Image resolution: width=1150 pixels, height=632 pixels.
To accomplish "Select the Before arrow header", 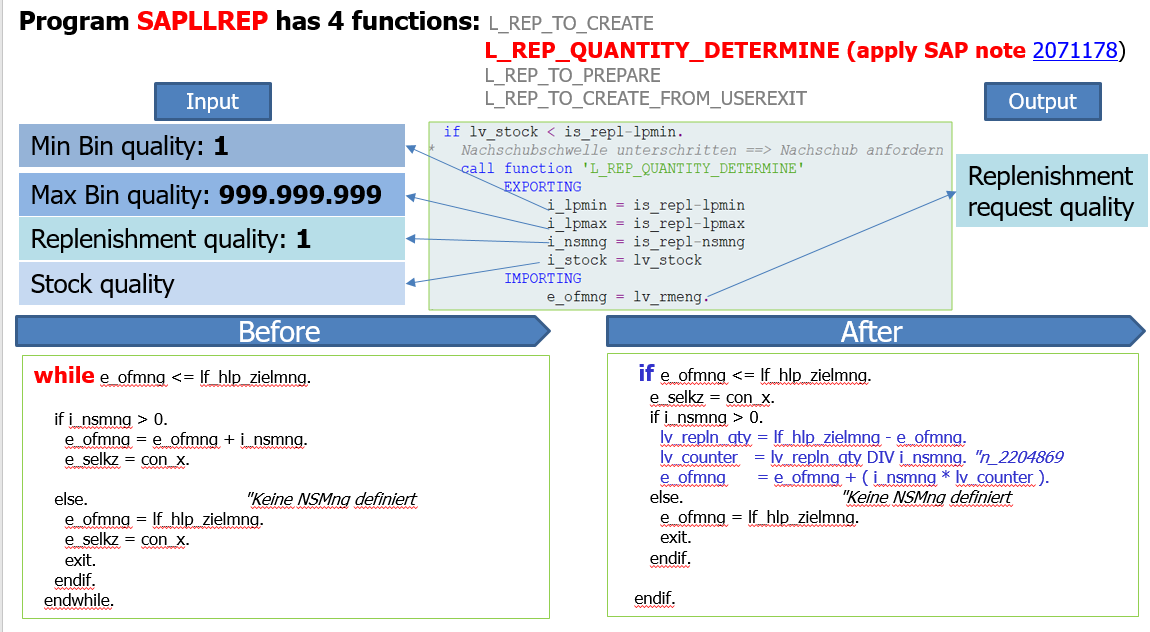I will (282, 331).
